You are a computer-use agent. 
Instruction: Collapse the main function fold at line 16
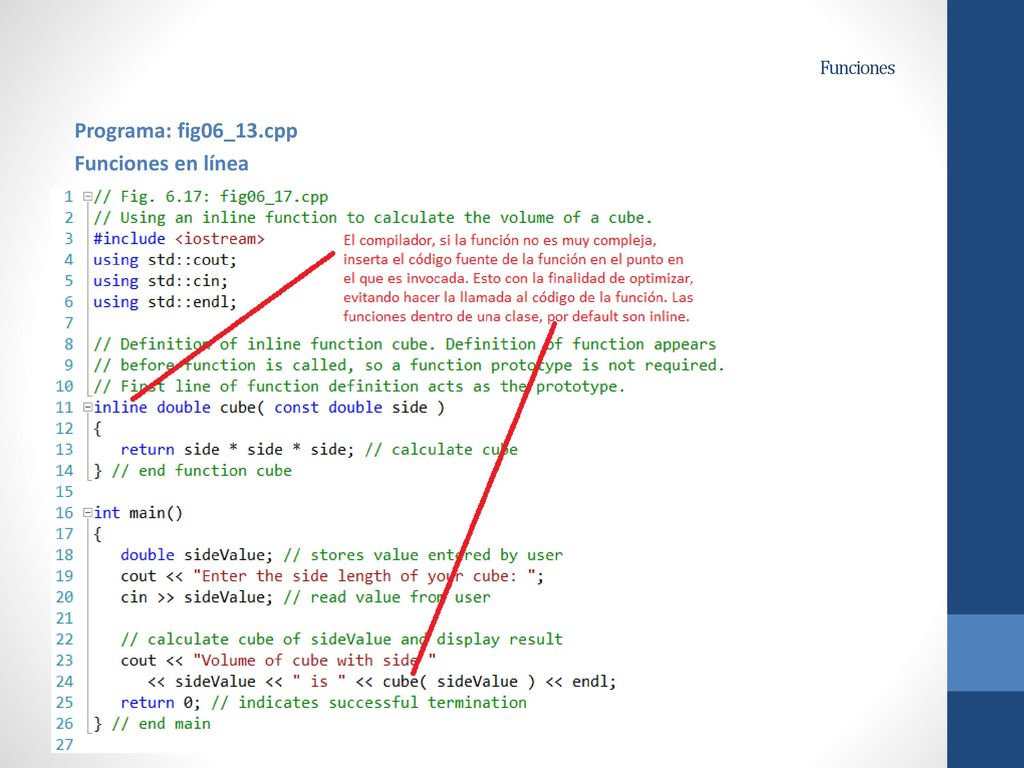coord(87,513)
